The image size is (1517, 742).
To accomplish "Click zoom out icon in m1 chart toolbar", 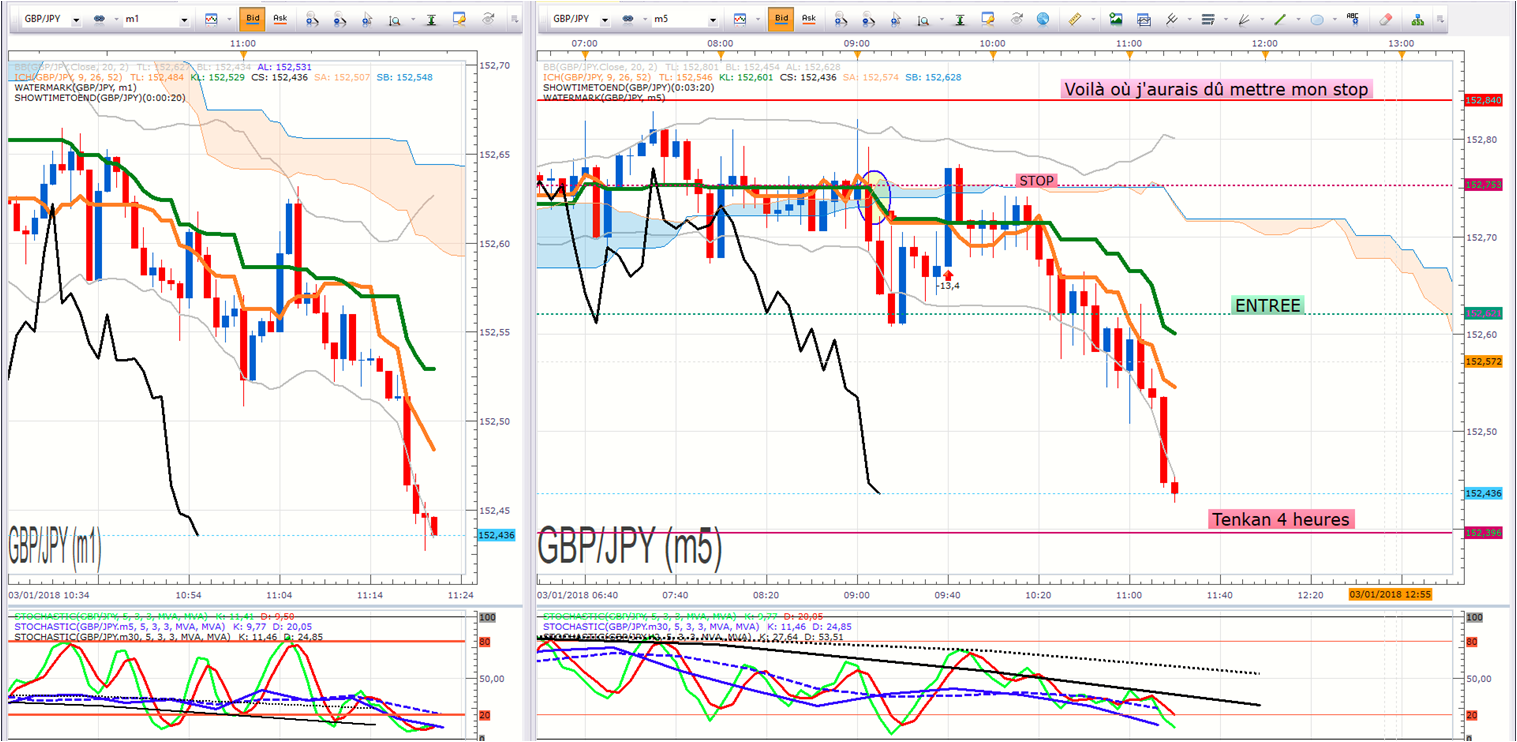I will coord(341,19).
